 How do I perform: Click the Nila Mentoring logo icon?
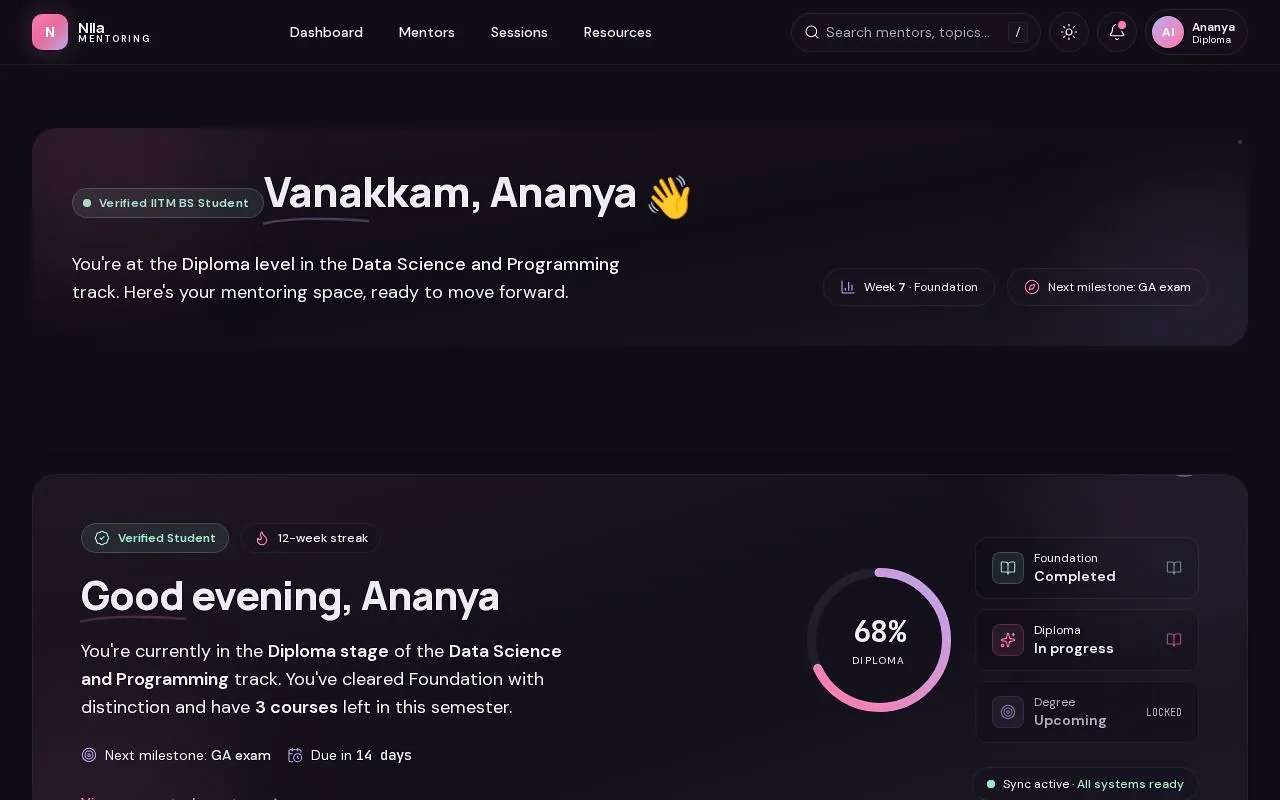pyautogui.click(x=50, y=32)
